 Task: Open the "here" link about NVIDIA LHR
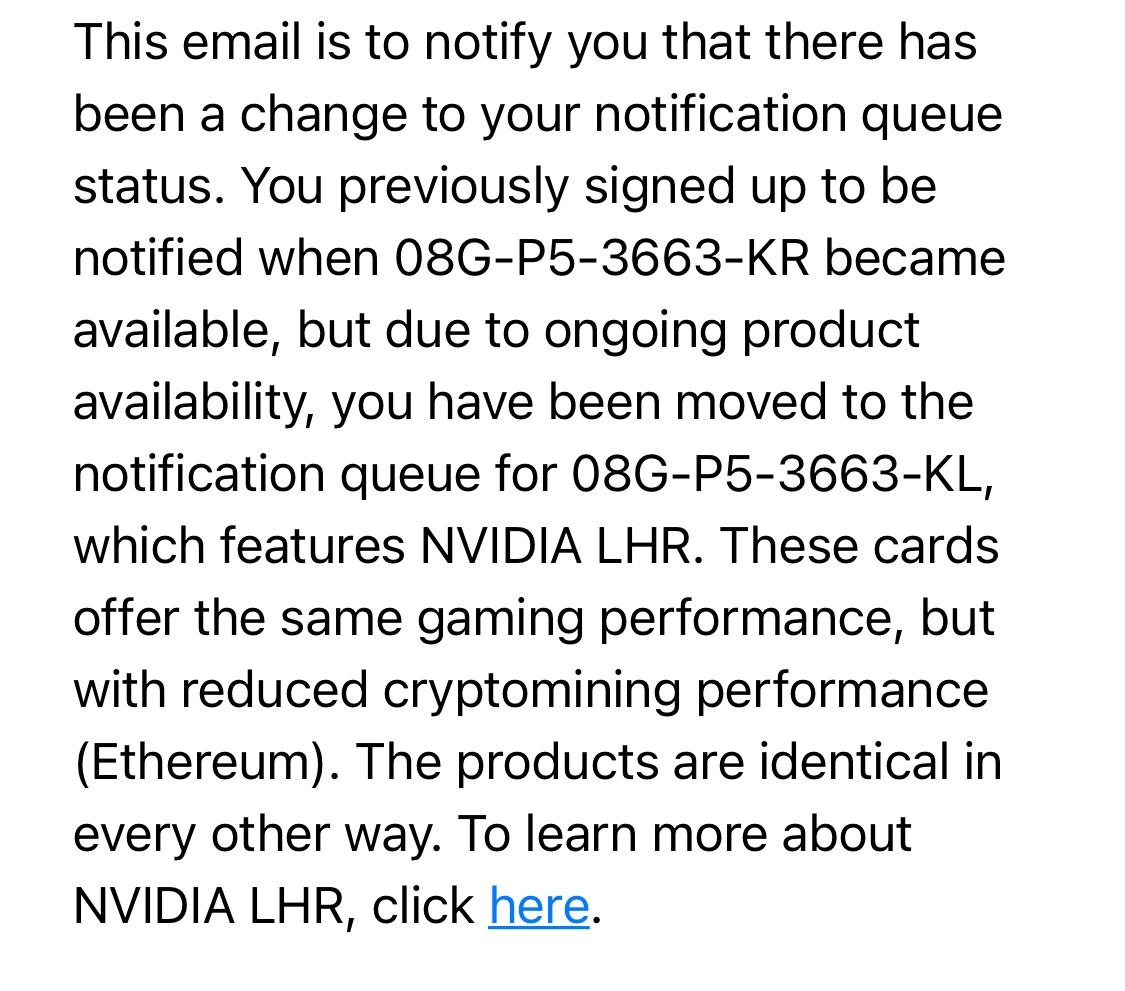pos(539,906)
